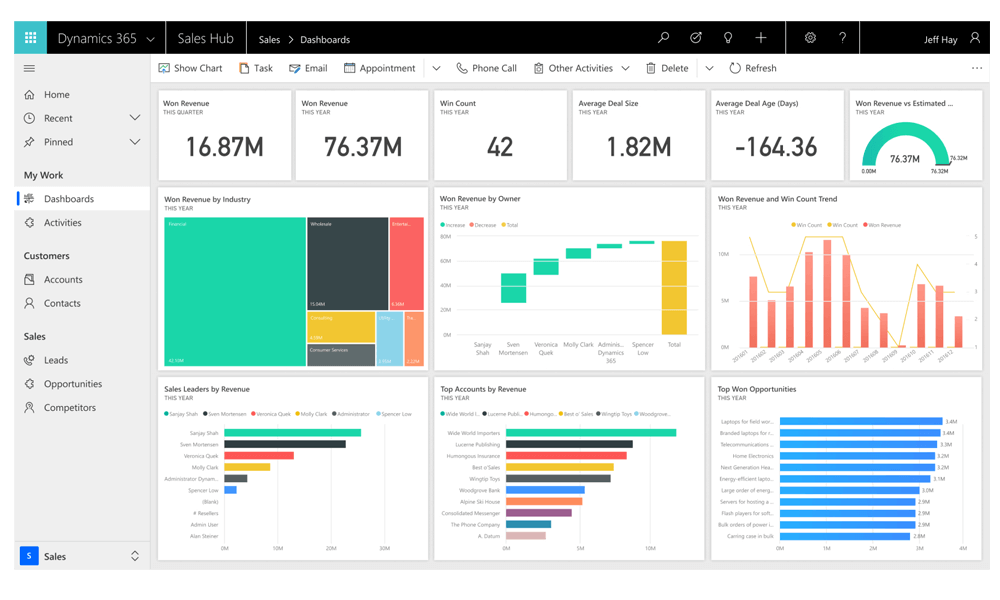
Task: Click the Pinned item in sidebar
Action: [58, 142]
